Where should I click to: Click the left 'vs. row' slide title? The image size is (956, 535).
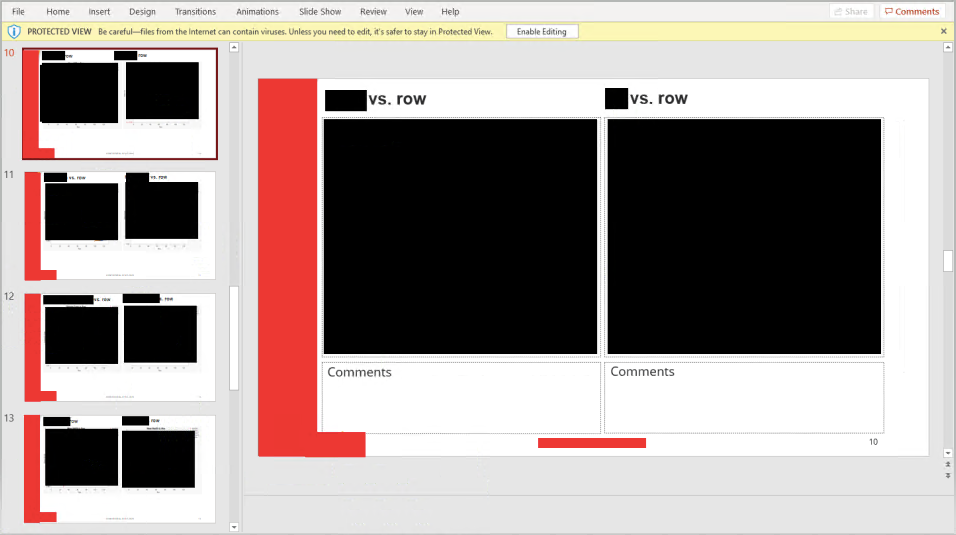(397, 99)
